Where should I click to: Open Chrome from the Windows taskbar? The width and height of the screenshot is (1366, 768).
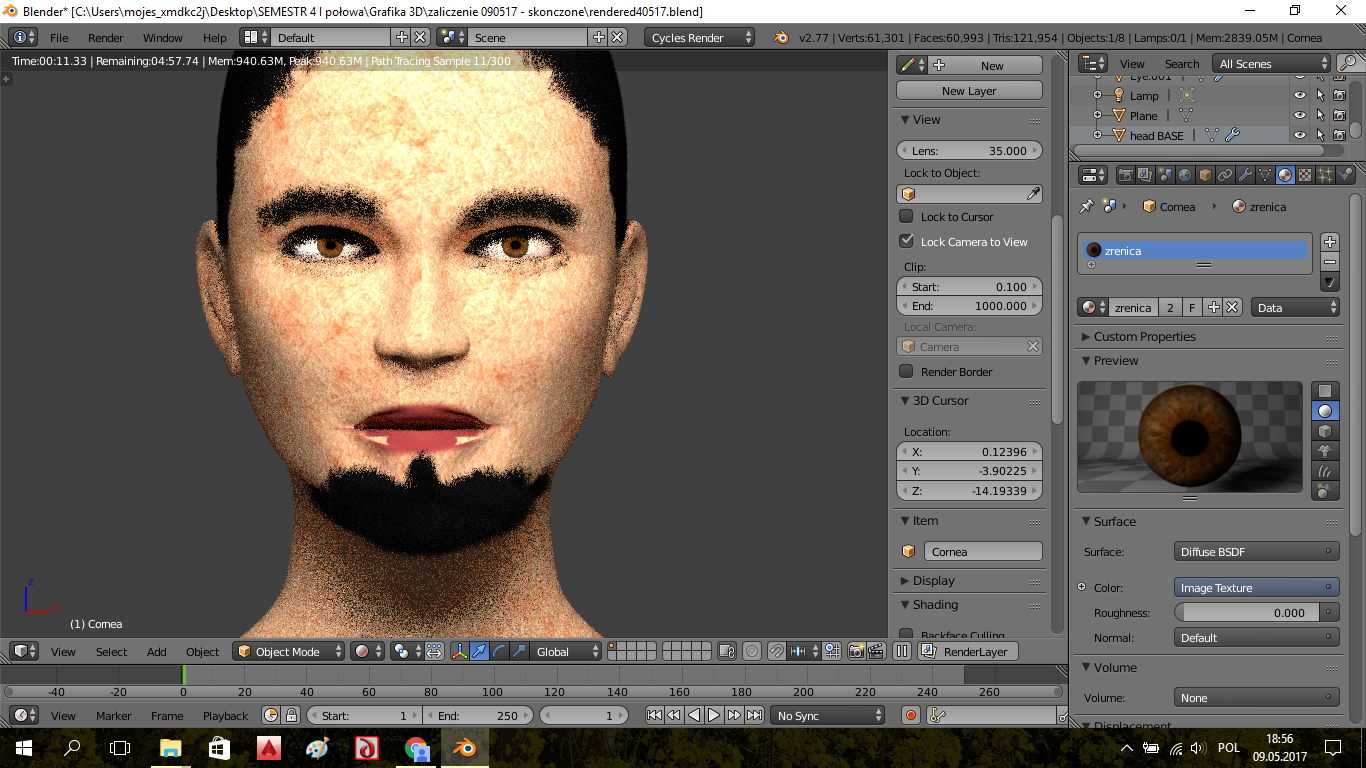point(416,748)
